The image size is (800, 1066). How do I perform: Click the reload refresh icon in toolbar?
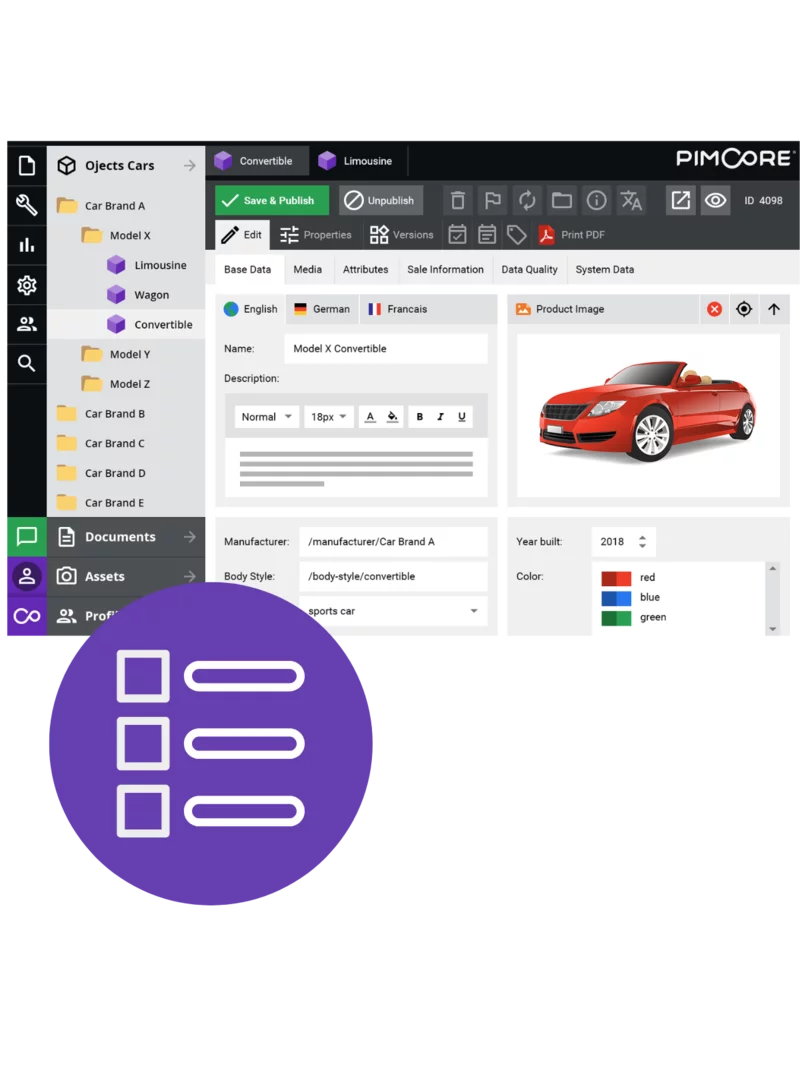(x=527, y=200)
